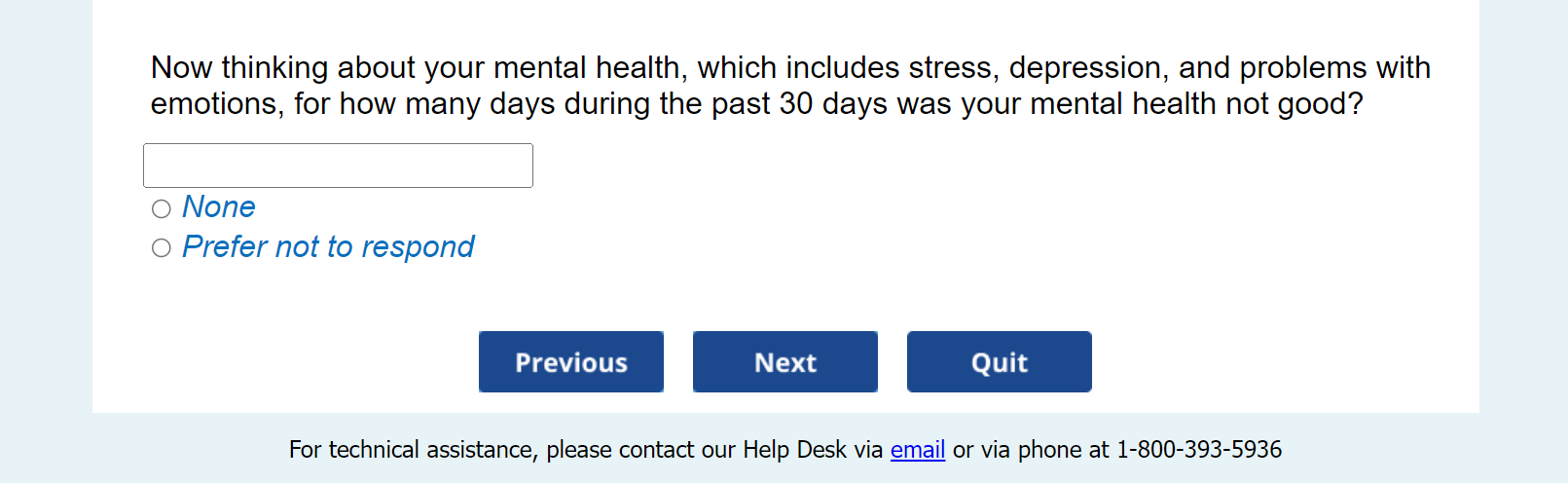Choose the Prefer not to respond radio button

[x=162, y=248]
